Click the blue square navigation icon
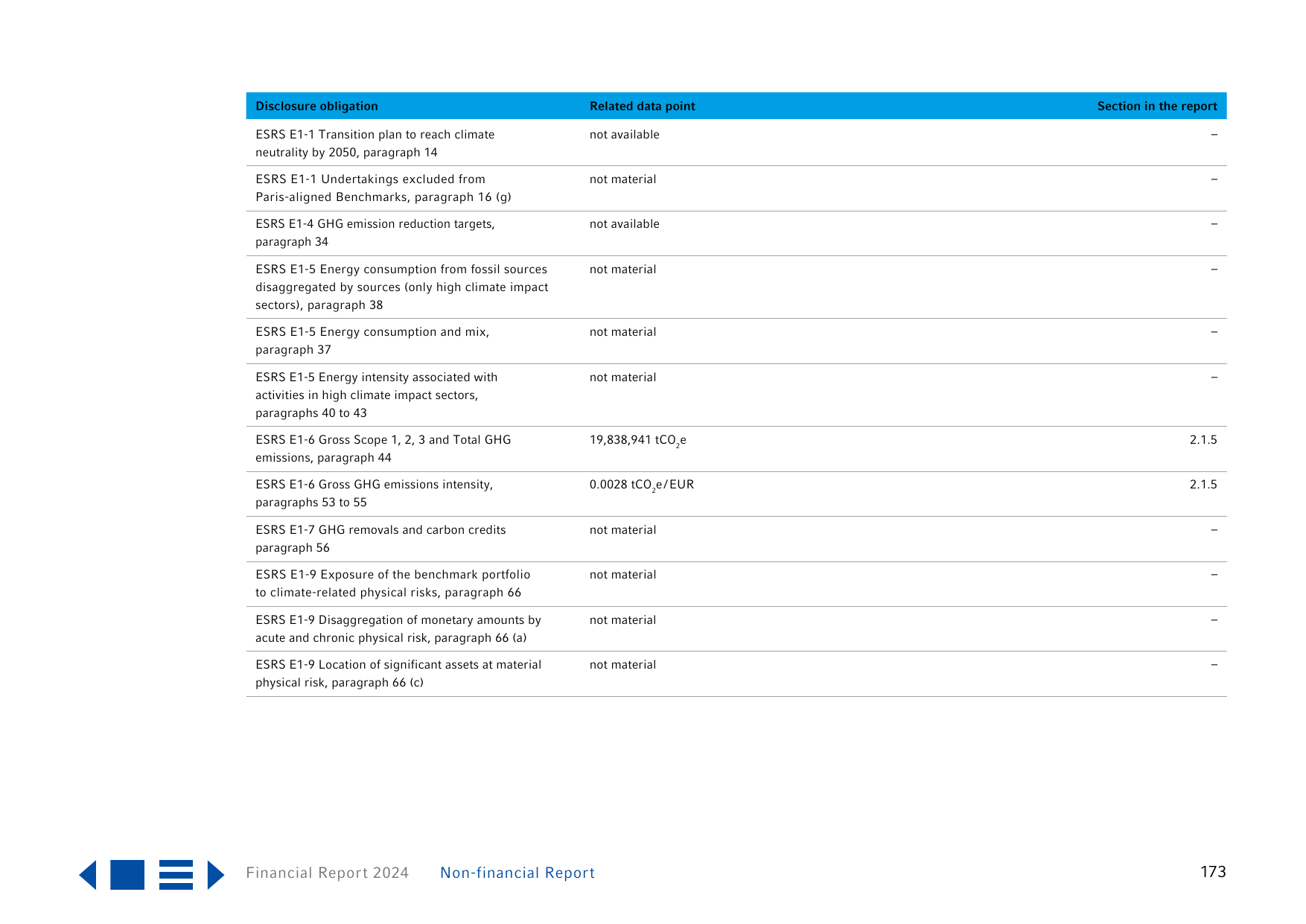 pyautogui.click(x=127, y=875)
